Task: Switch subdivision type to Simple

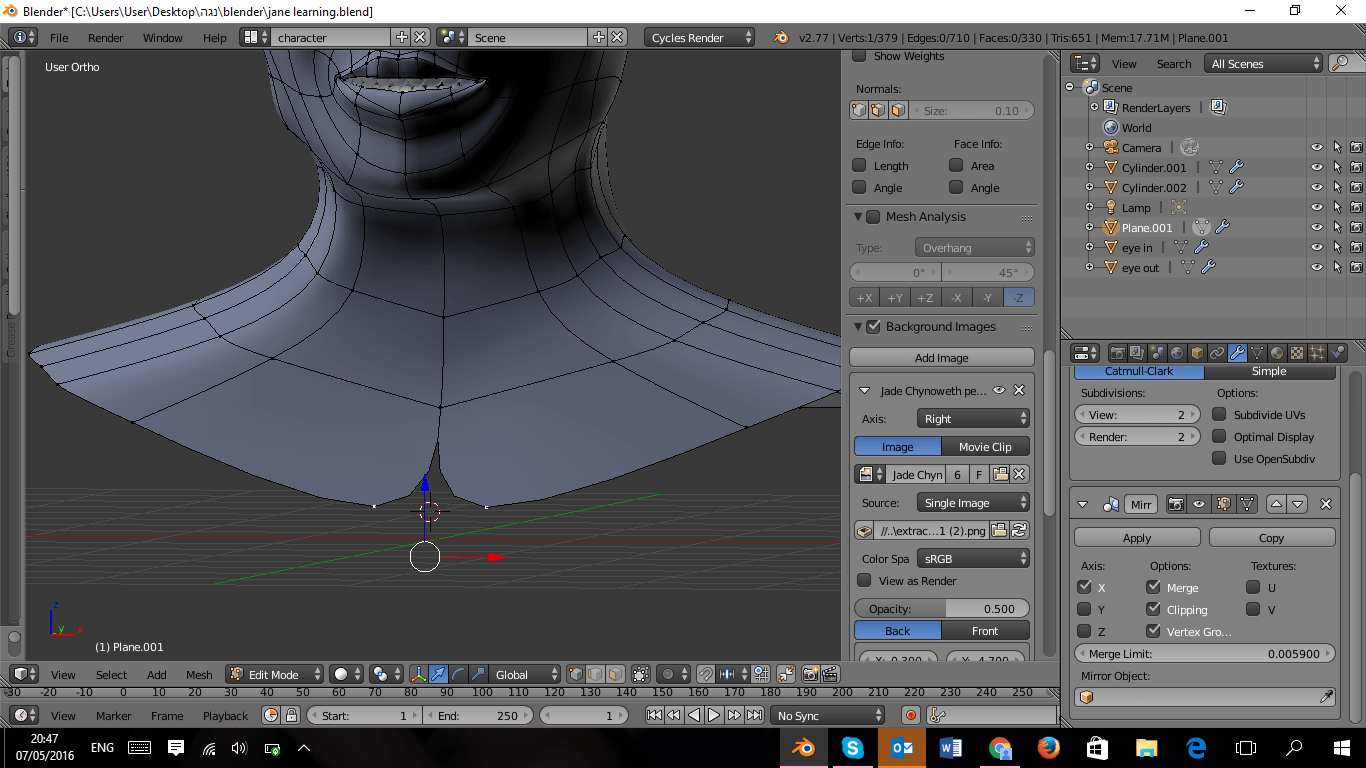Action: click(1271, 370)
